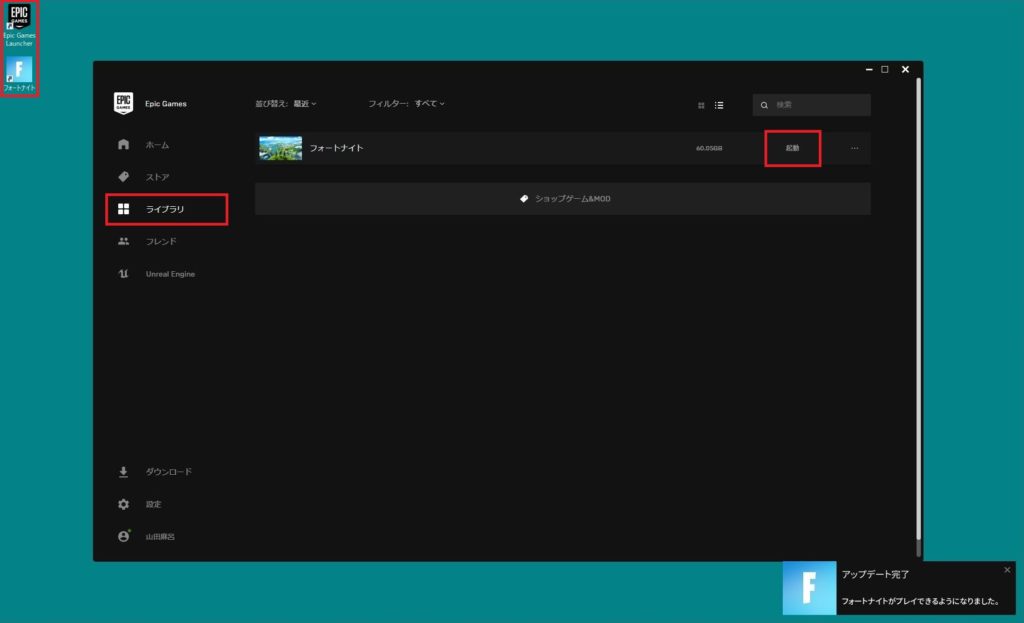Viewport: 1024px width, 623px height.
Task: Switch library to list view
Action: click(719, 105)
